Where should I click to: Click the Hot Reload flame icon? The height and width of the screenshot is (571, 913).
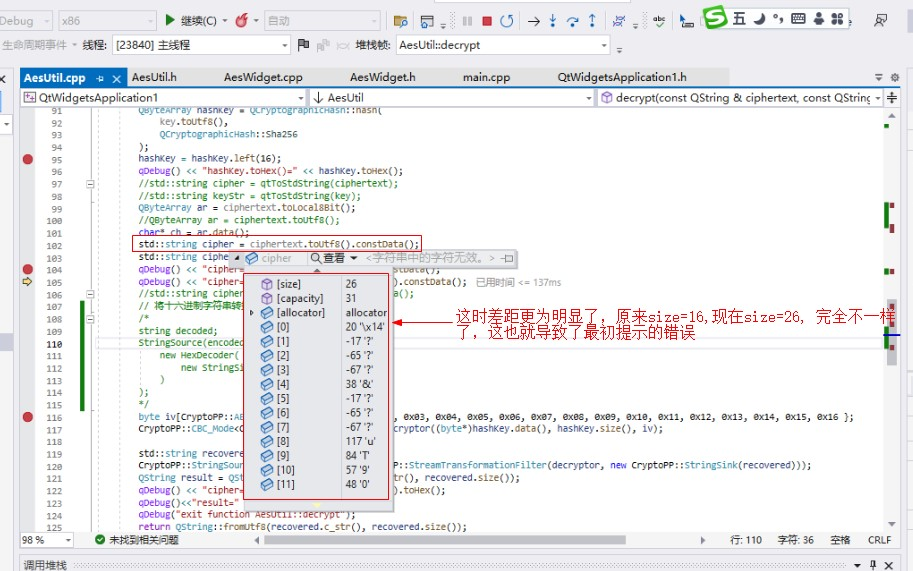[242, 21]
